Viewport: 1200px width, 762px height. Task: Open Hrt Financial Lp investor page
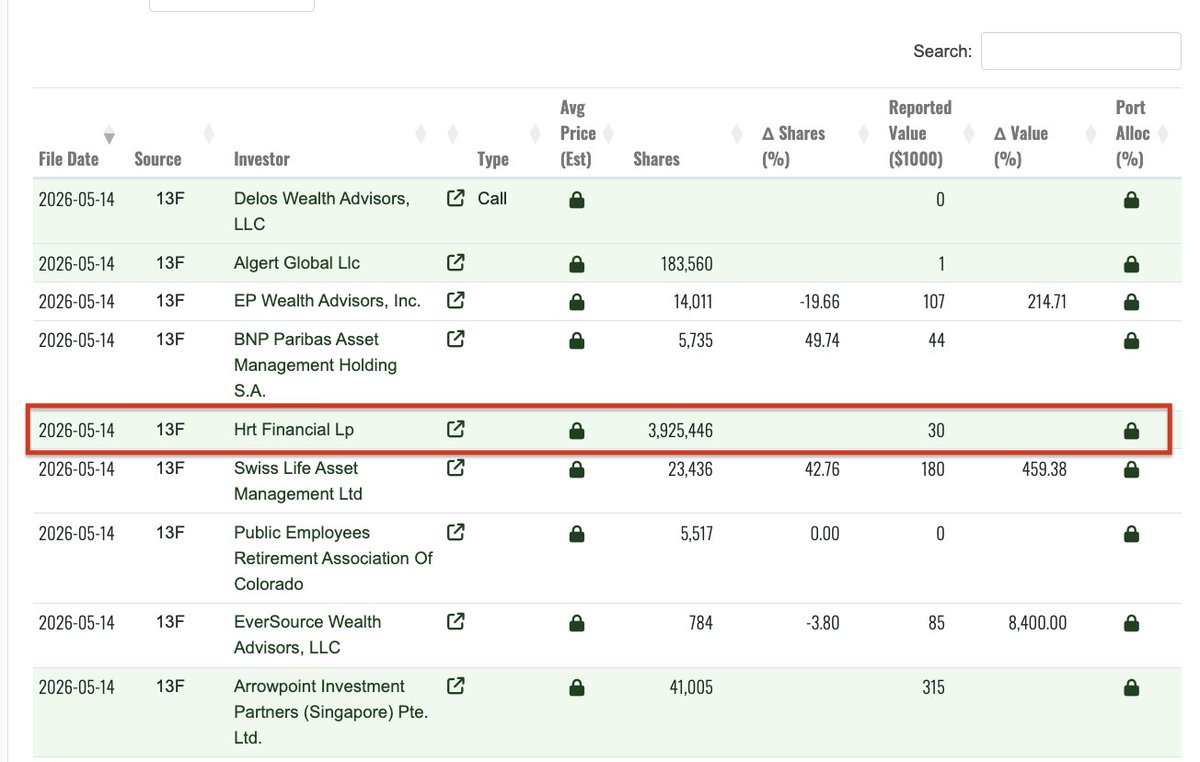point(294,429)
